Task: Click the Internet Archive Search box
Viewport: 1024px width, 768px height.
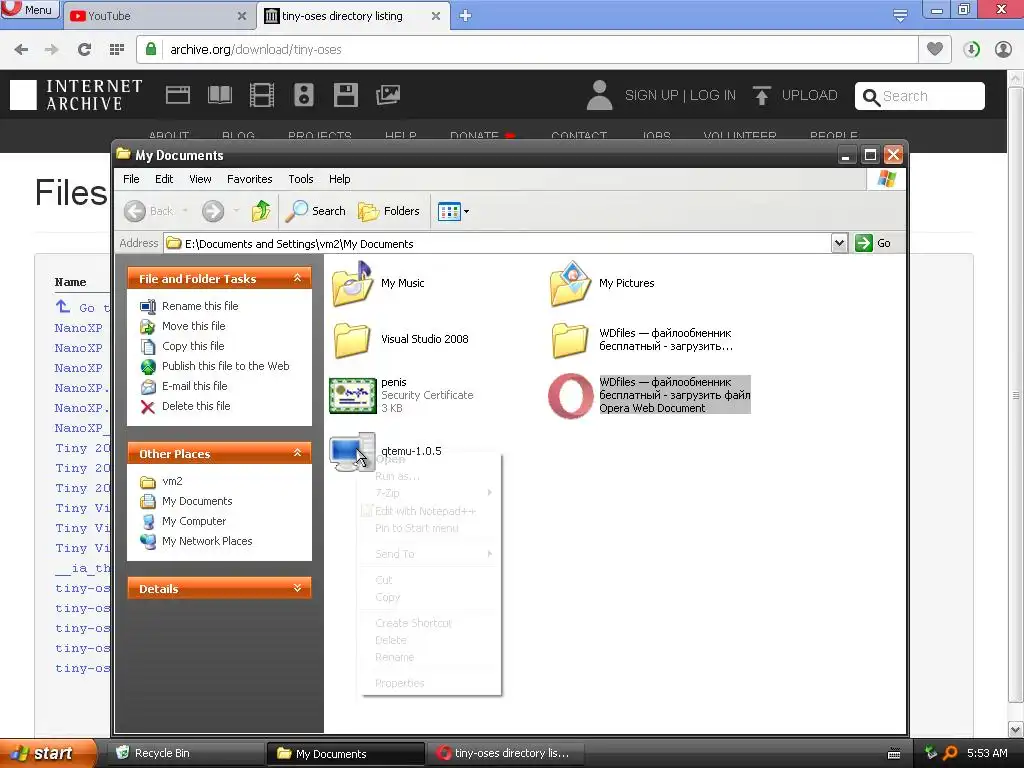Action: click(920, 96)
